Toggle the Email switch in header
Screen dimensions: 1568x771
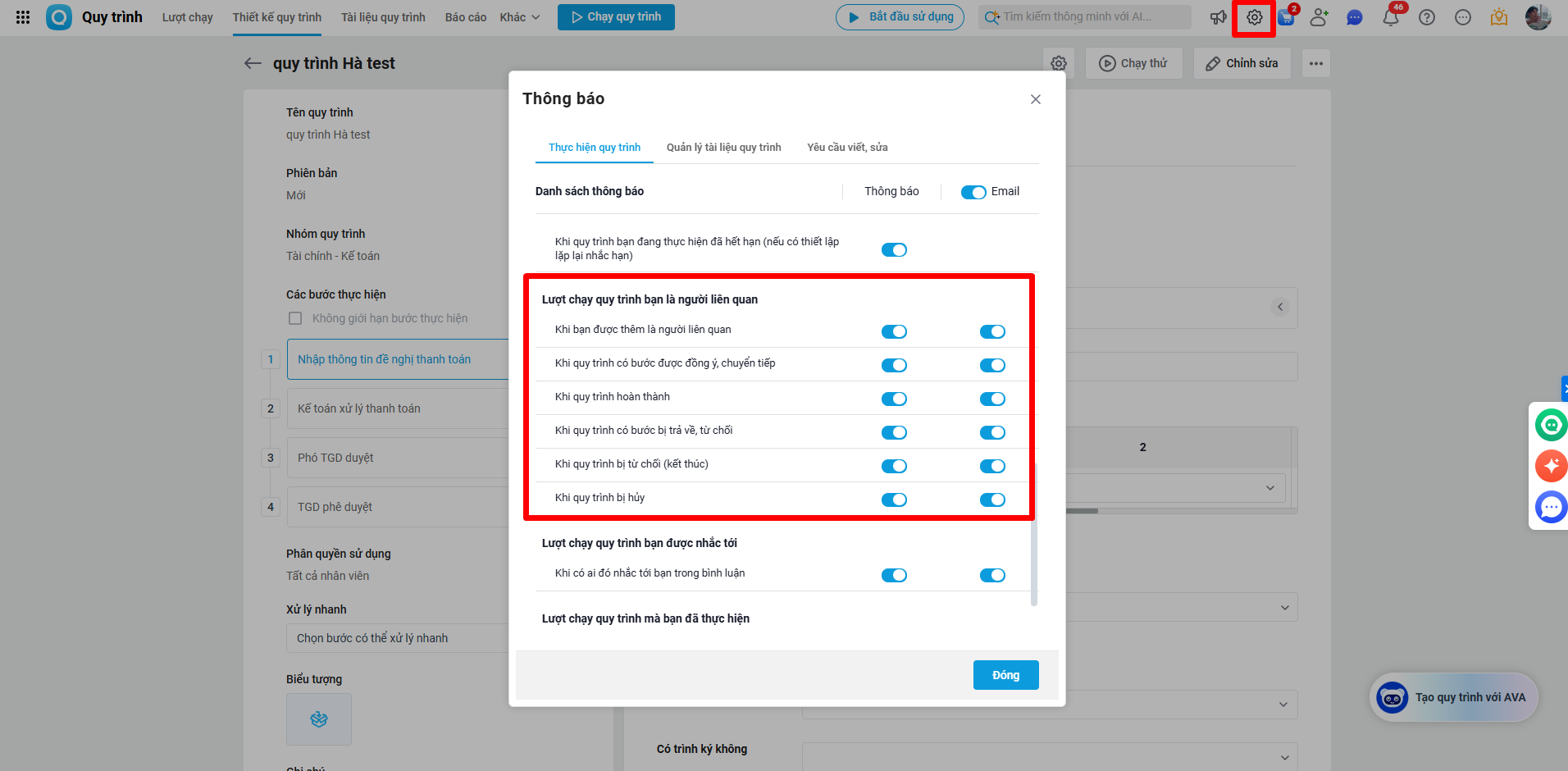click(x=973, y=192)
